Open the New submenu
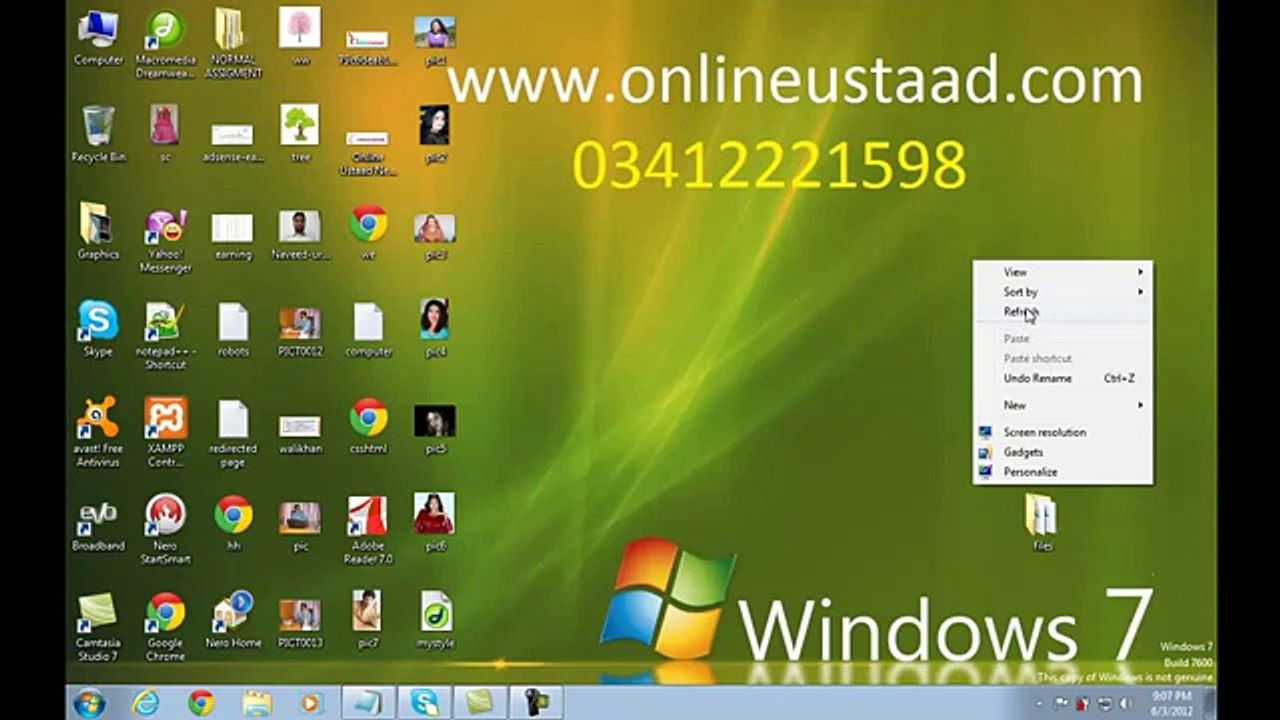 1062,405
